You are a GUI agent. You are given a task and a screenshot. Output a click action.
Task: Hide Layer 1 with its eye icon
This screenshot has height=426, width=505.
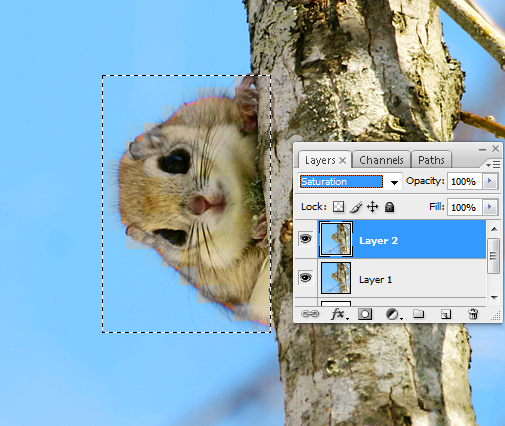306,277
